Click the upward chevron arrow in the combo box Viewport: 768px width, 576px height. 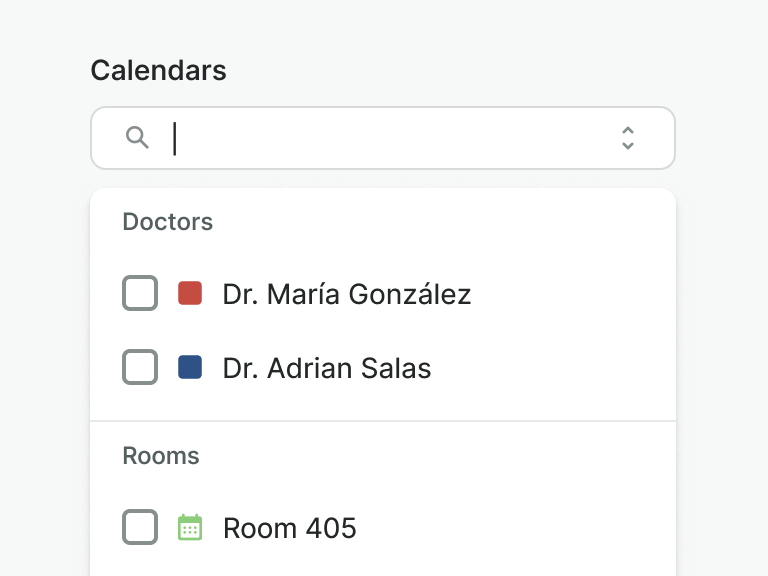[628, 130]
